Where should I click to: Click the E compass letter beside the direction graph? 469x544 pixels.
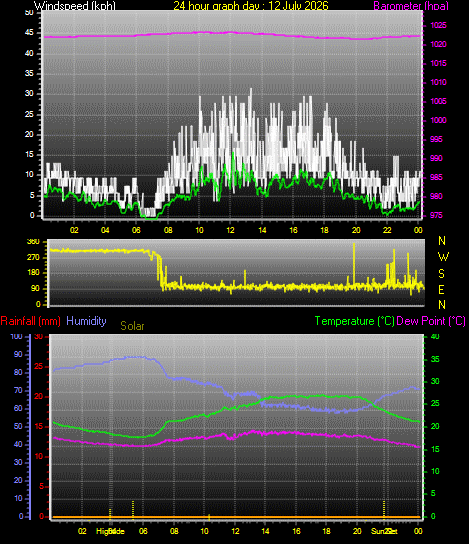click(441, 290)
